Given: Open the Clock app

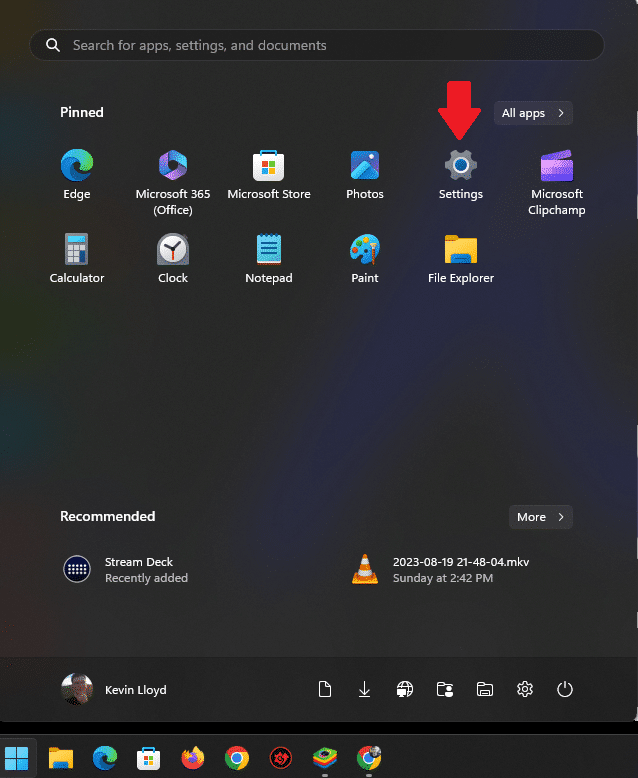Looking at the screenshot, I should pos(173,258).
